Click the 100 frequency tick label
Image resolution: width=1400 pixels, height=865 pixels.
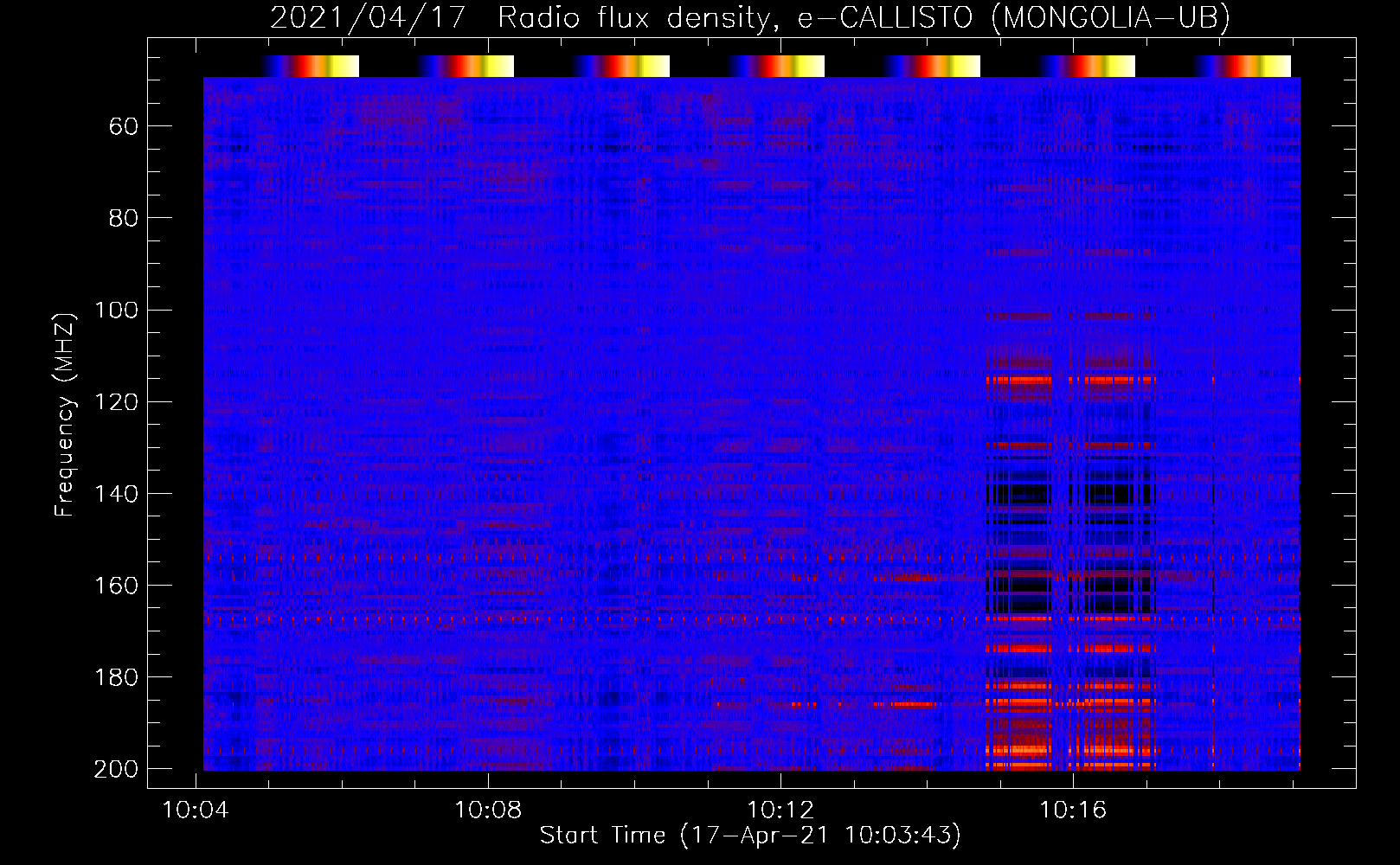click(x=116, y=311)
